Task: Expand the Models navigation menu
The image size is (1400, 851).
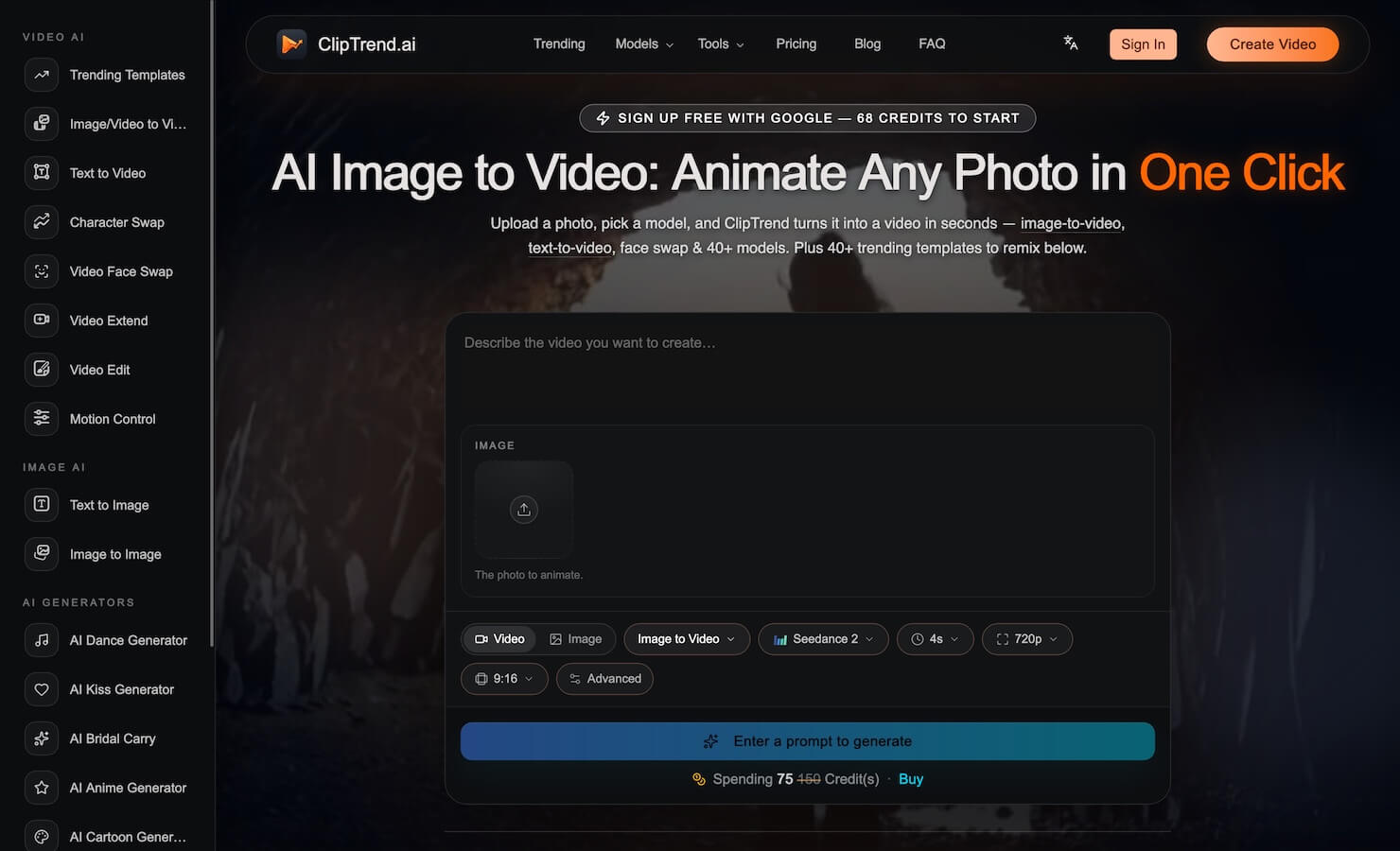Action: coord(644,43)
